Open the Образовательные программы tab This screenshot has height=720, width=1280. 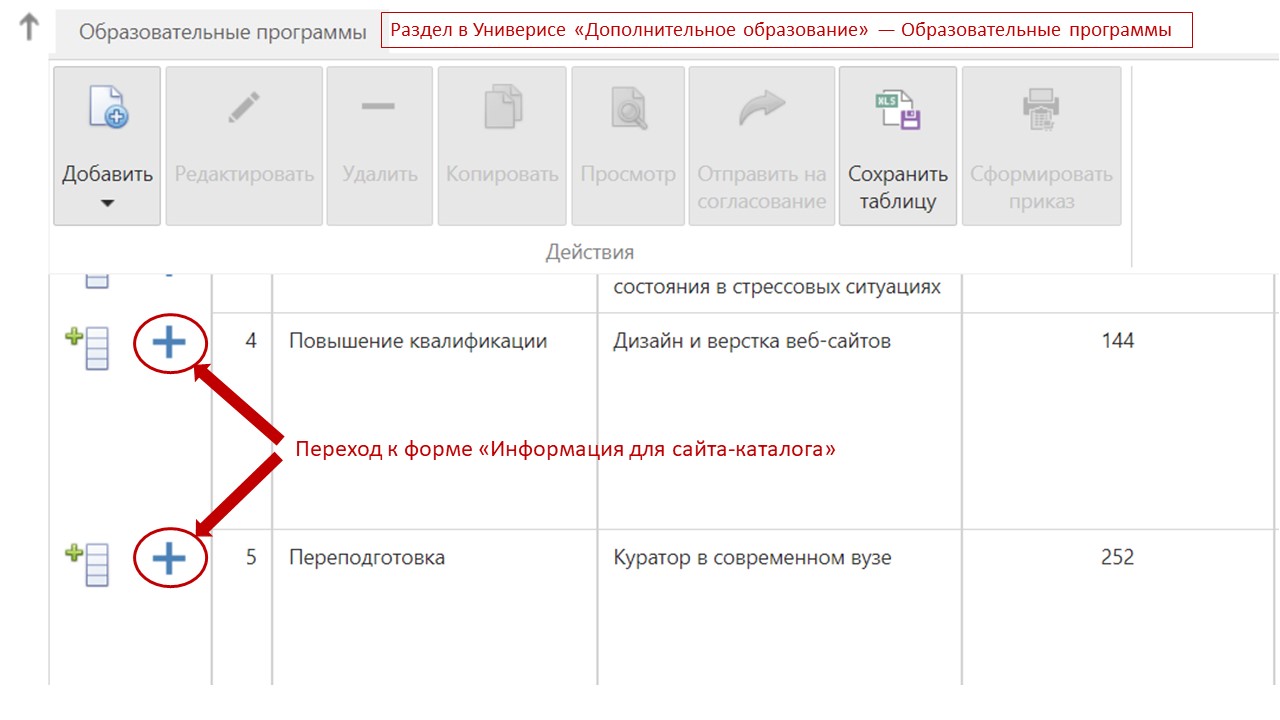click(223, 32)
